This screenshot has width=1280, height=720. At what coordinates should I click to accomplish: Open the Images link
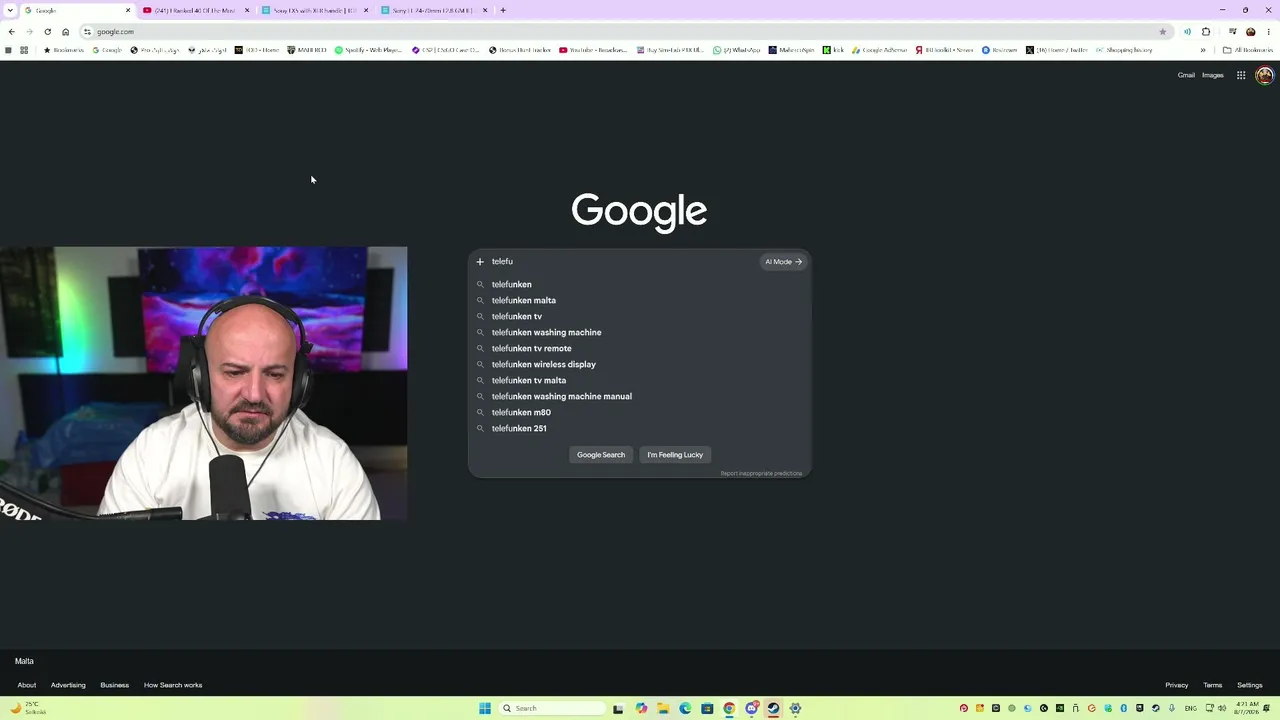pyautogui.click(x=1213, y=75)
